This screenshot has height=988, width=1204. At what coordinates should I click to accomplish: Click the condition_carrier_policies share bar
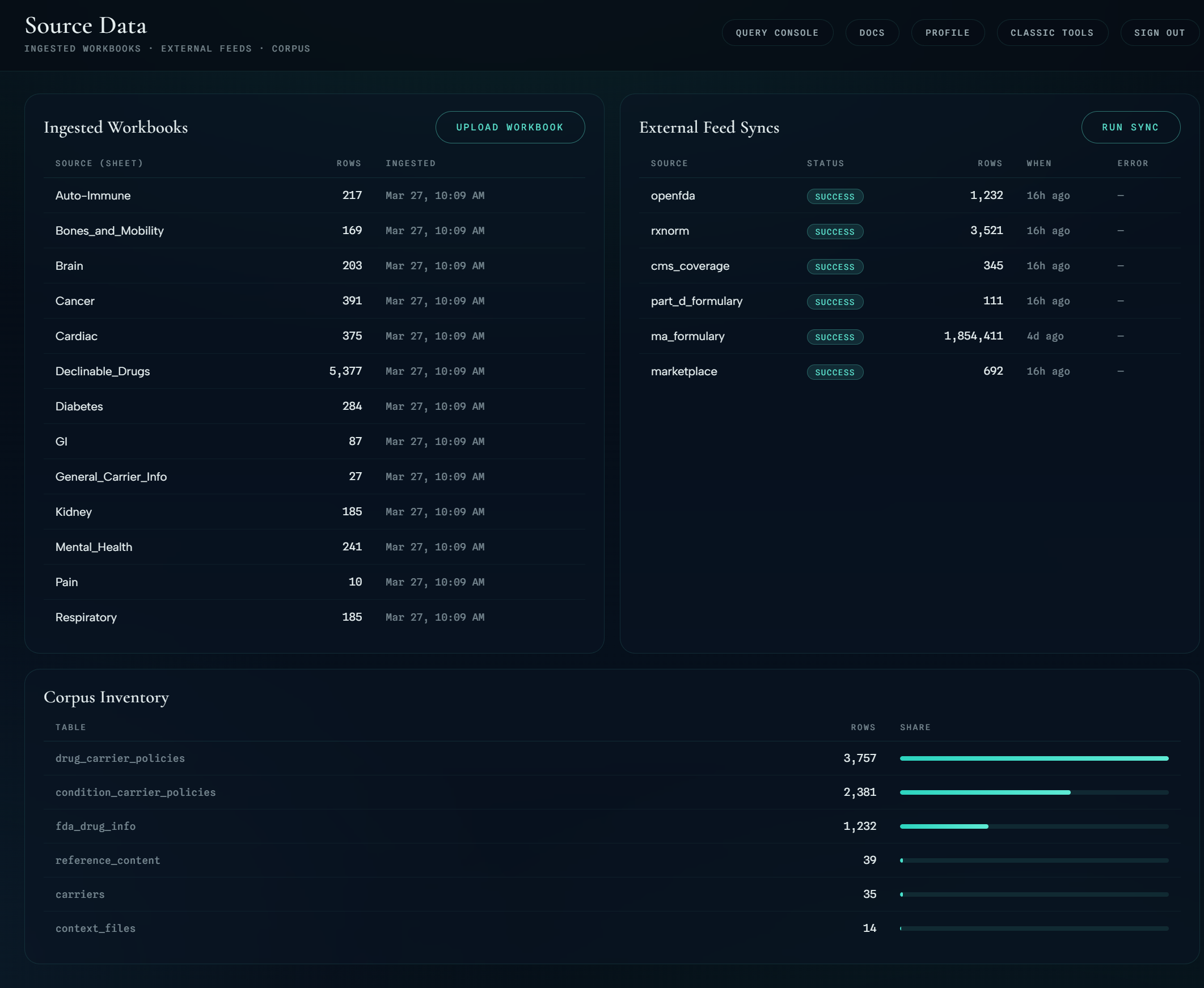1034,793
